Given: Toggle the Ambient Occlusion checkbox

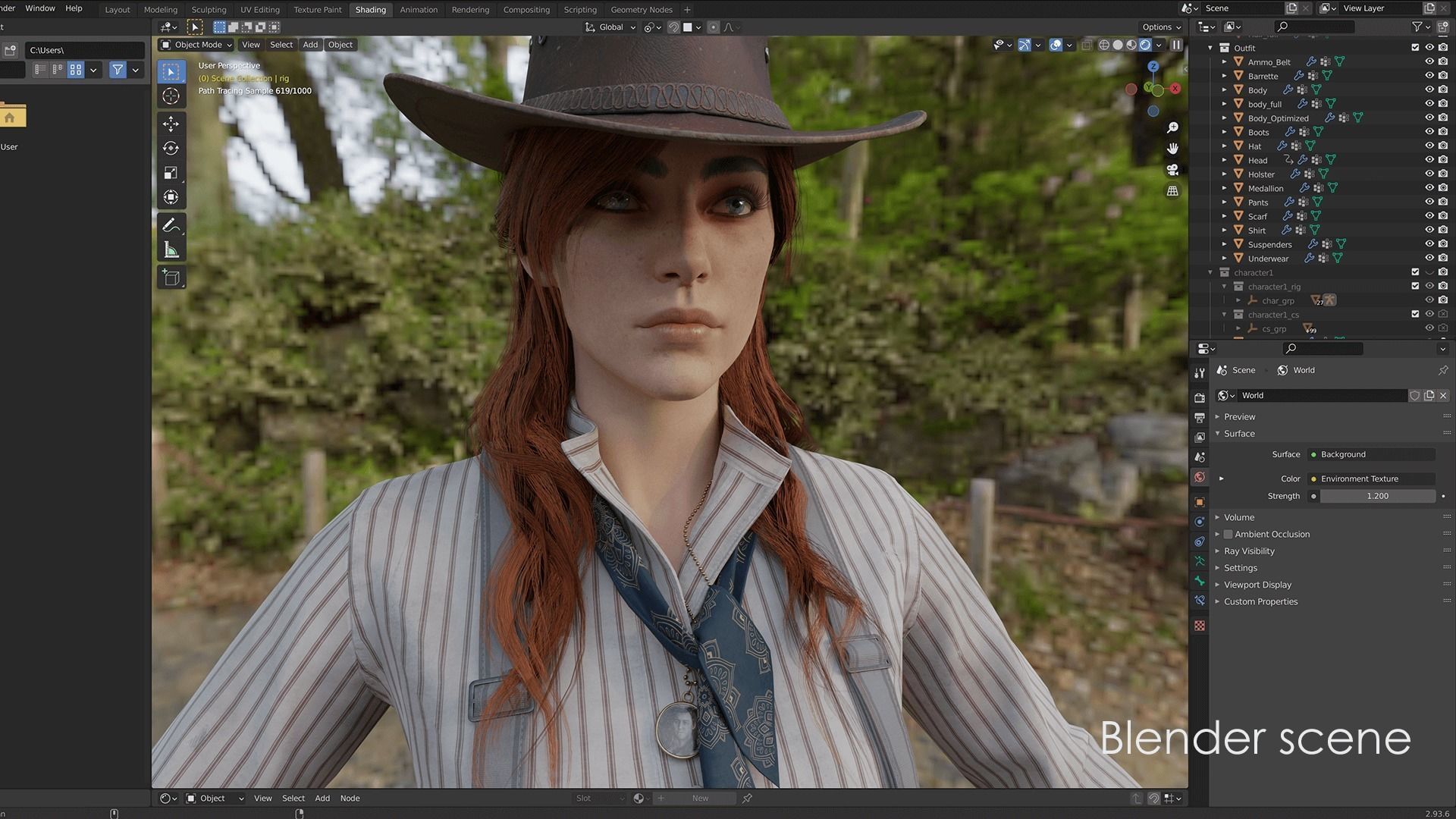Looking at the screenshot, I should 1228,534.
